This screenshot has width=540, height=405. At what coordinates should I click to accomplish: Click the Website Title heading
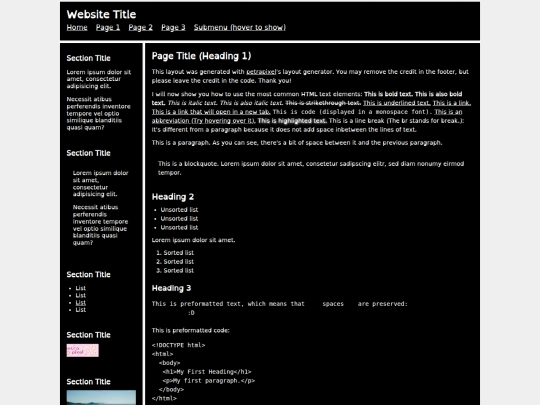click(101, 14)
